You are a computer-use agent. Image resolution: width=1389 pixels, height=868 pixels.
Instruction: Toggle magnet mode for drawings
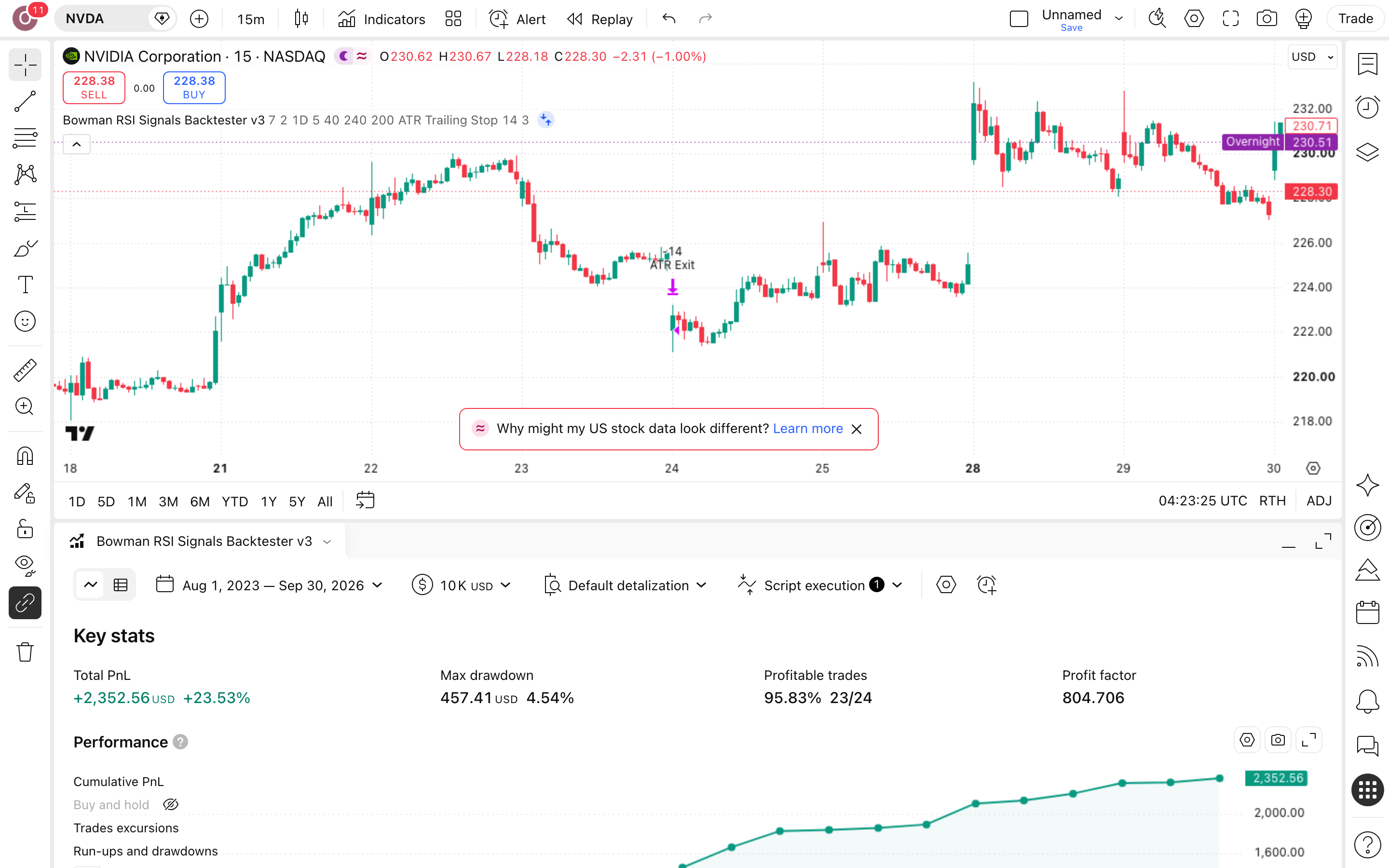(x=25, y=456)
